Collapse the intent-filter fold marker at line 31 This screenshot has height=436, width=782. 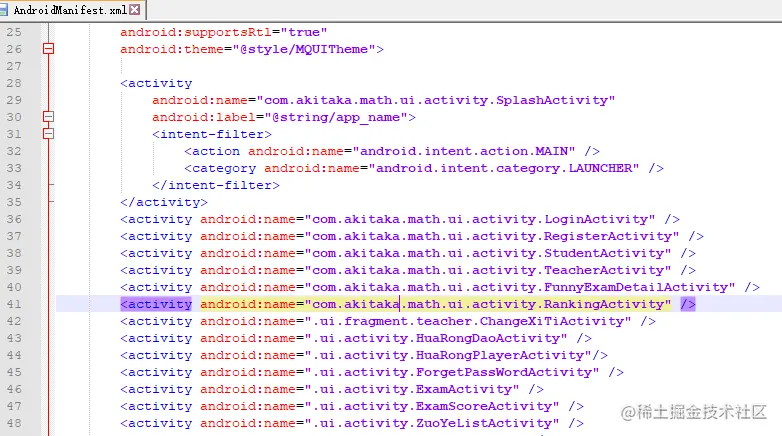coord(48,134)
